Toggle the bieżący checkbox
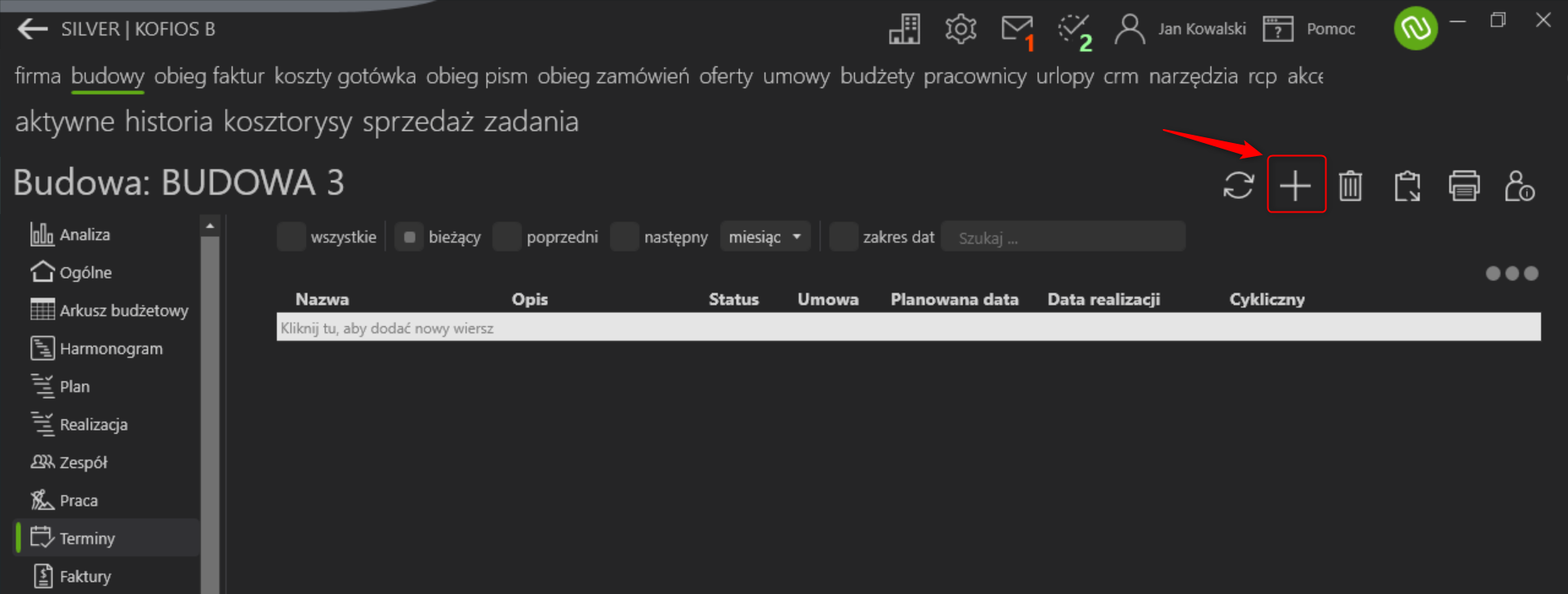Viewport: 1568px width, 594px height. tap(409, 237)
